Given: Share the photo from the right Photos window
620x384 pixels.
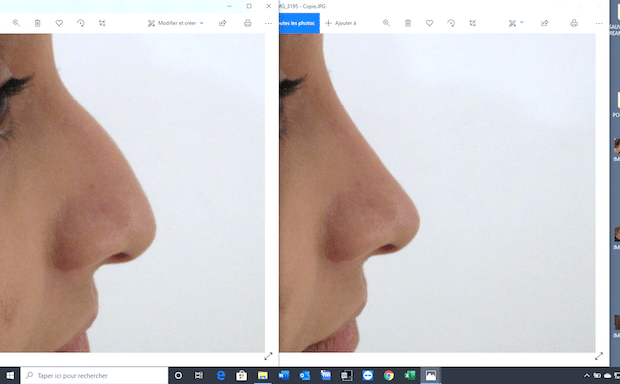Looking at the screenshot, I should tap(544, 23).
